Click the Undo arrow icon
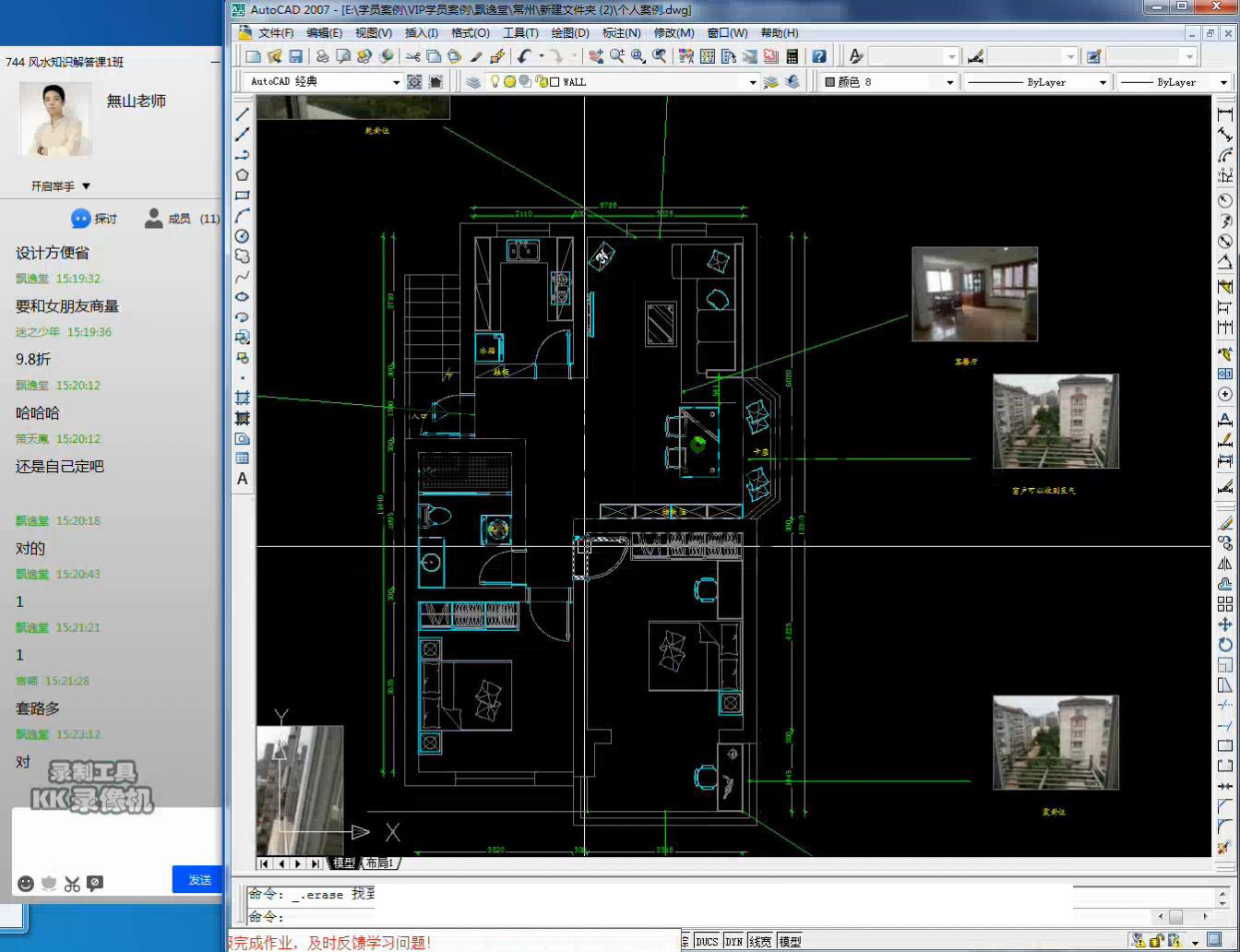 524,56
